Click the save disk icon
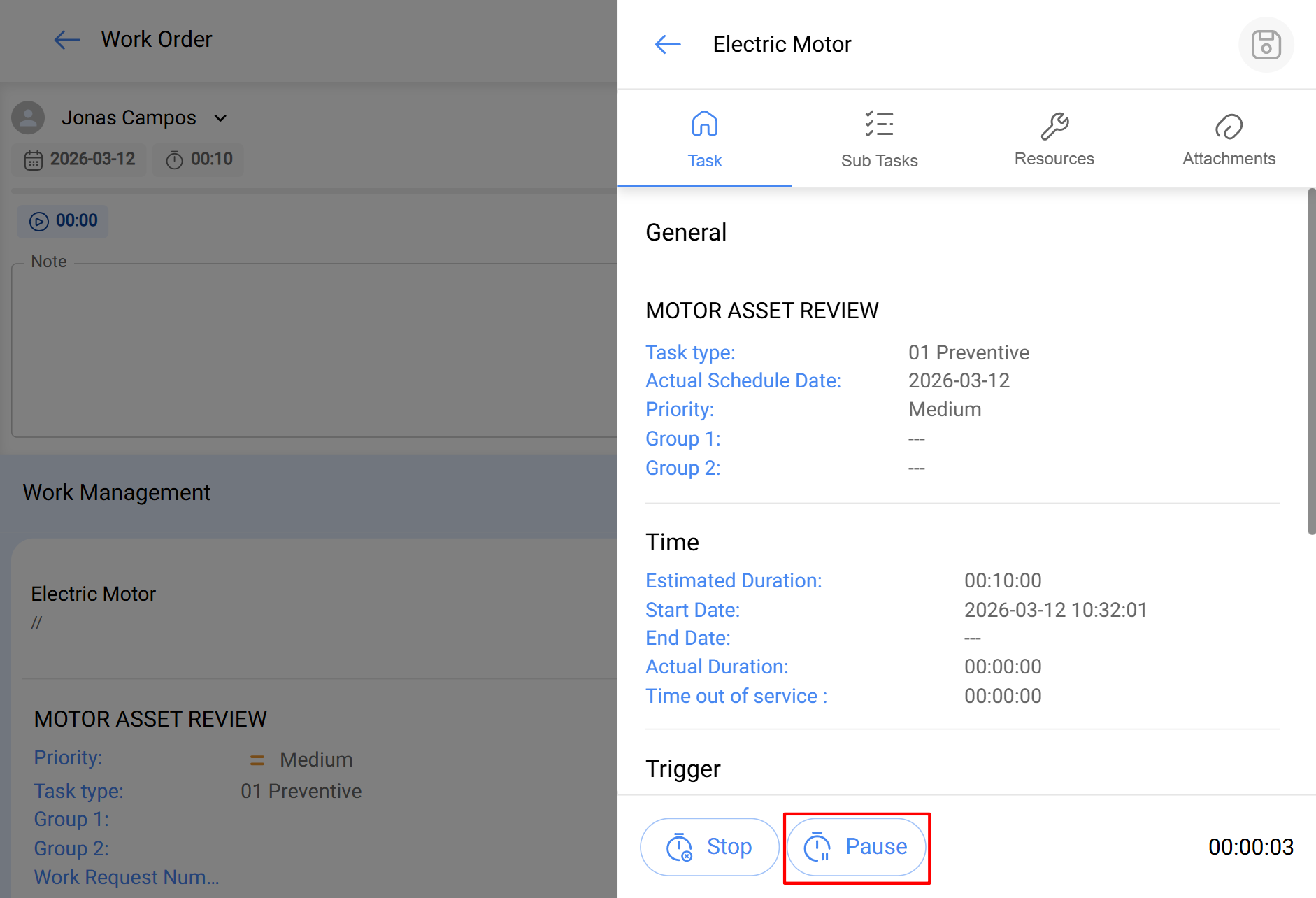This screenshot has height=898, width=1316. pyautogui.click(x=1266, y=45)
